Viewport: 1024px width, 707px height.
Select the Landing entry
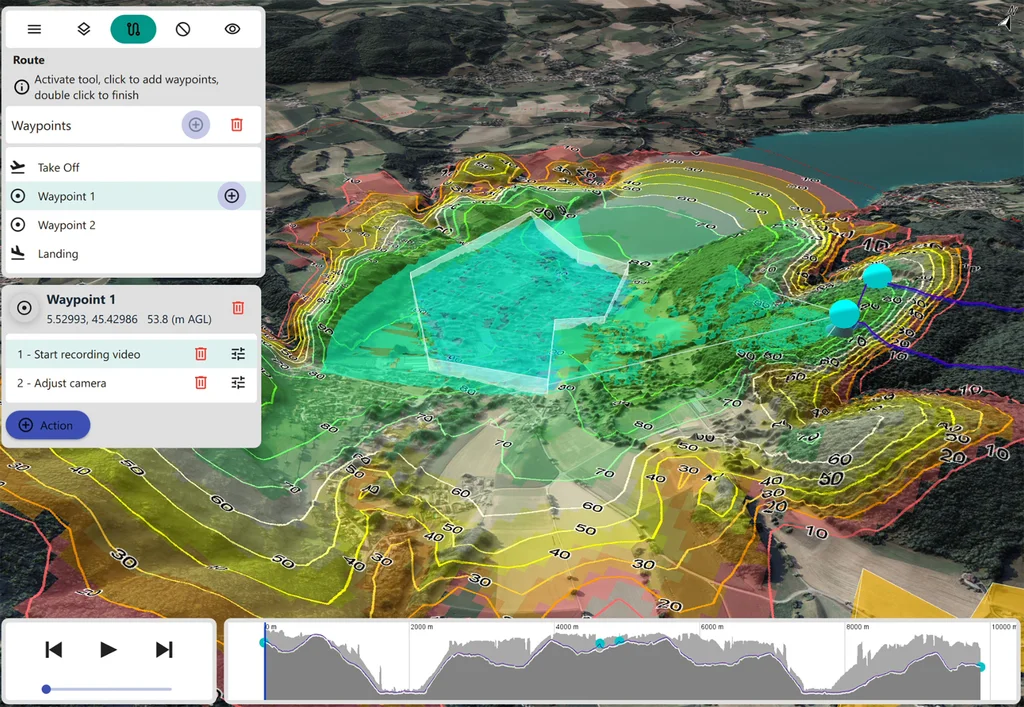tap(55, 254)
